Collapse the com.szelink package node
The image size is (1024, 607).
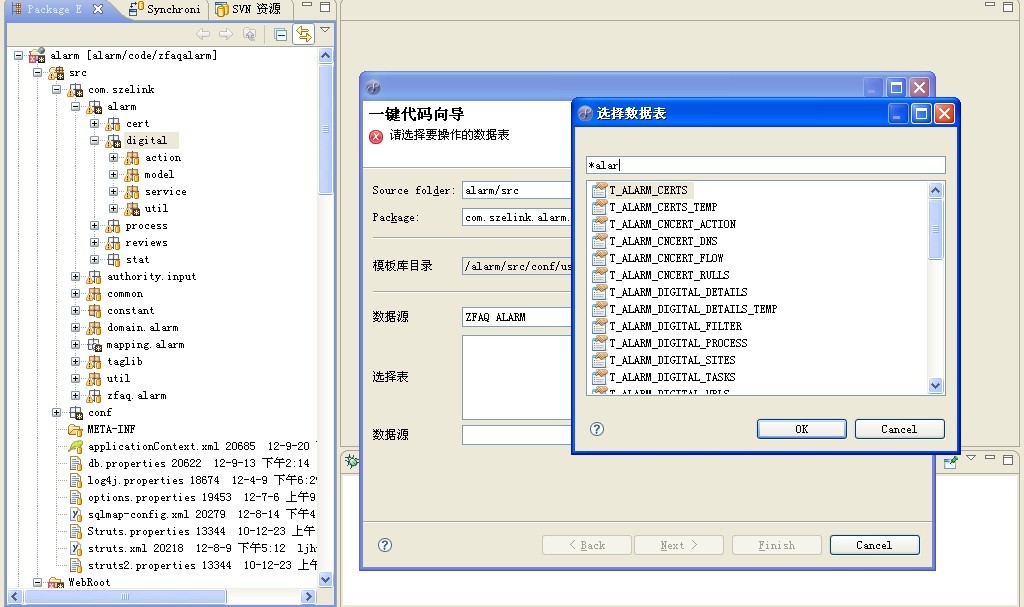click(x=56, y=90)
